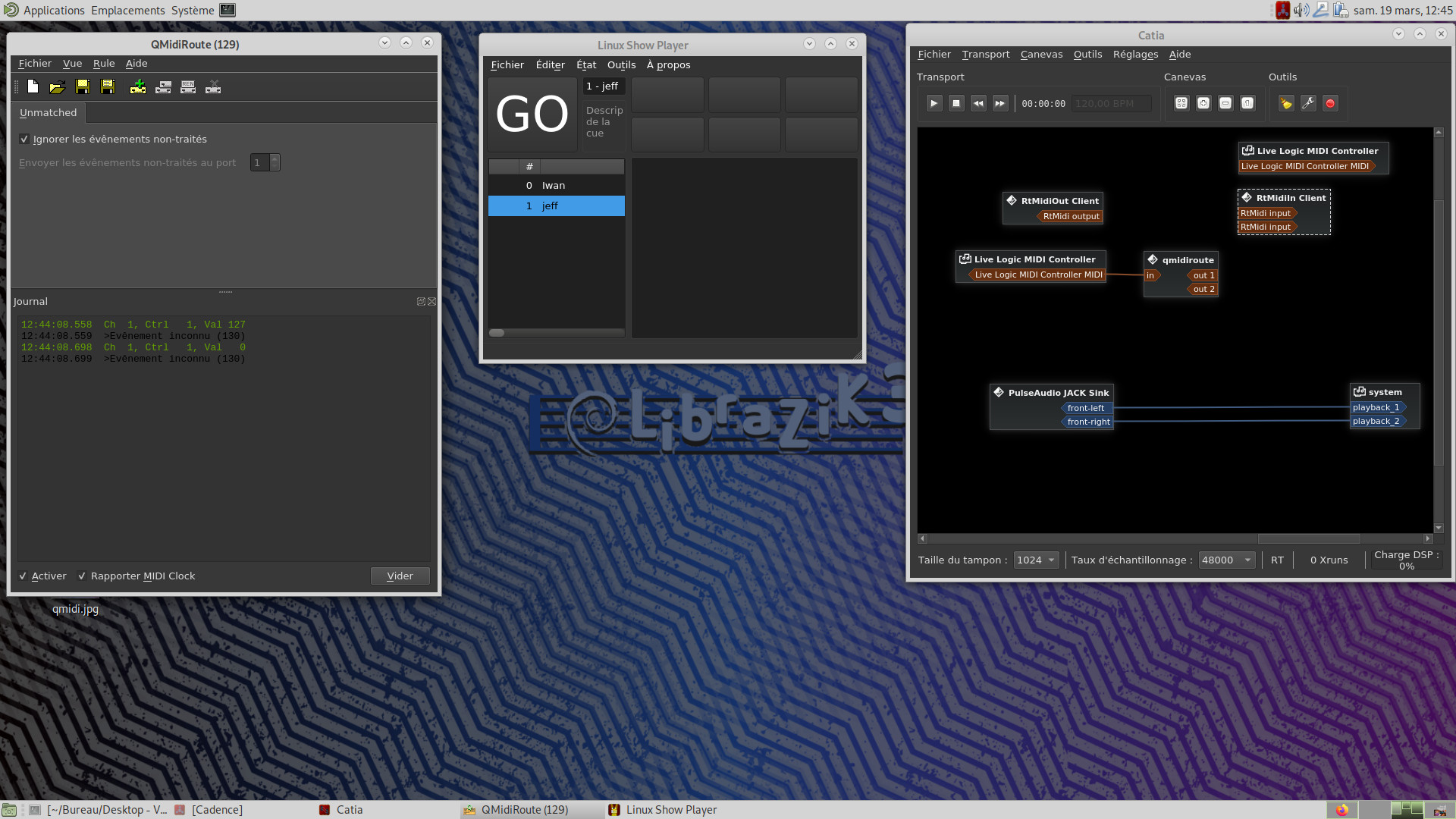
Task: Open the Canevas menu in Catia
Action: pyautogui.click(x=1041, y=55)
